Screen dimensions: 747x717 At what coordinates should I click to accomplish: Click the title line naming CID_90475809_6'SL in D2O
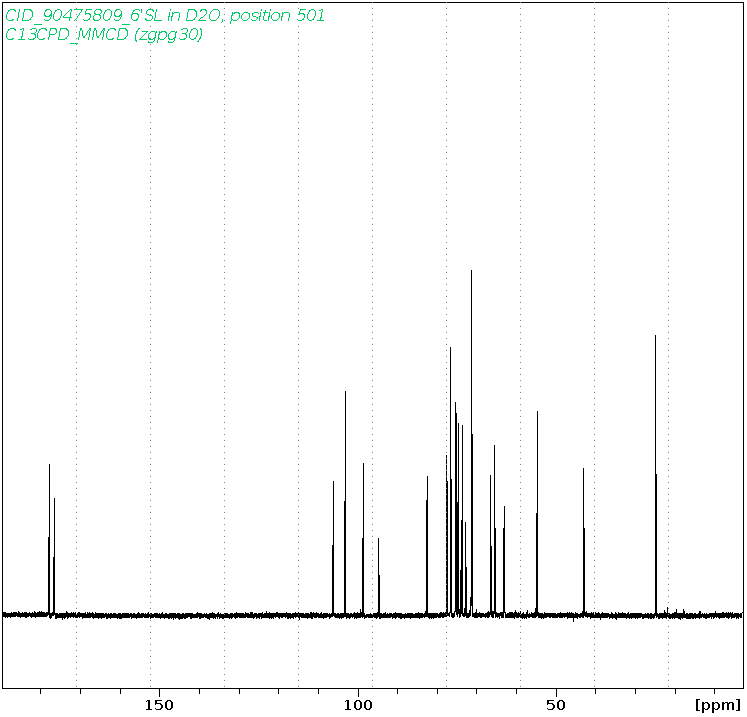165,16
